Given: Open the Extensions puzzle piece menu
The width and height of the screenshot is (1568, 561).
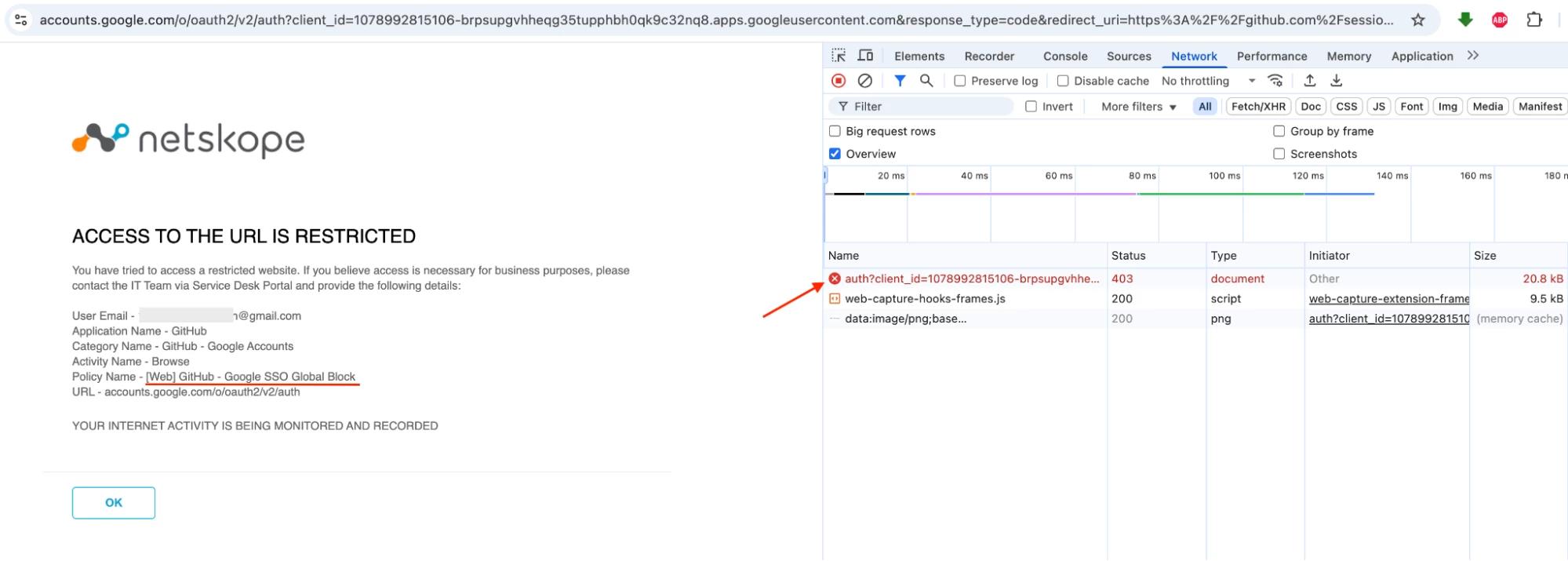Looking at the screenshot, I should [x=1534, y=20].
